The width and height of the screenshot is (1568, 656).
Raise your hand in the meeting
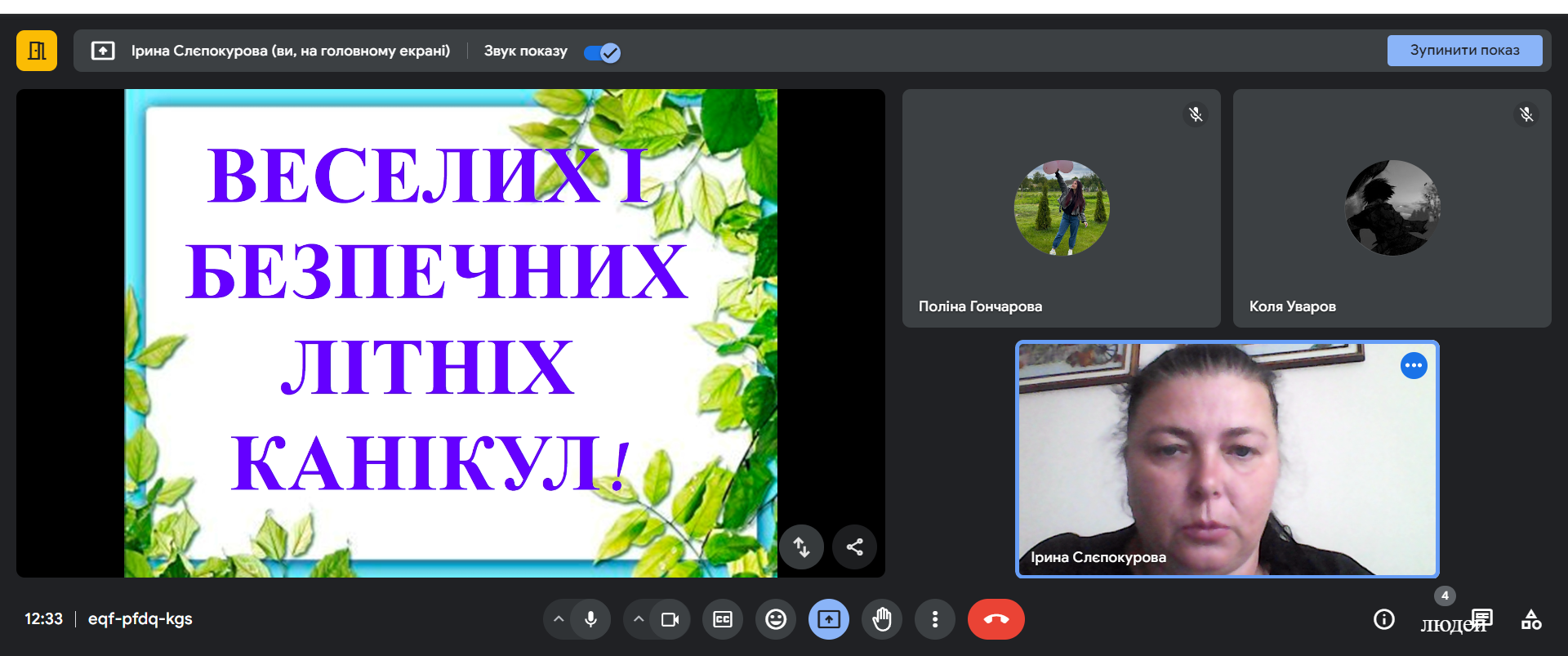pos(882,619)
